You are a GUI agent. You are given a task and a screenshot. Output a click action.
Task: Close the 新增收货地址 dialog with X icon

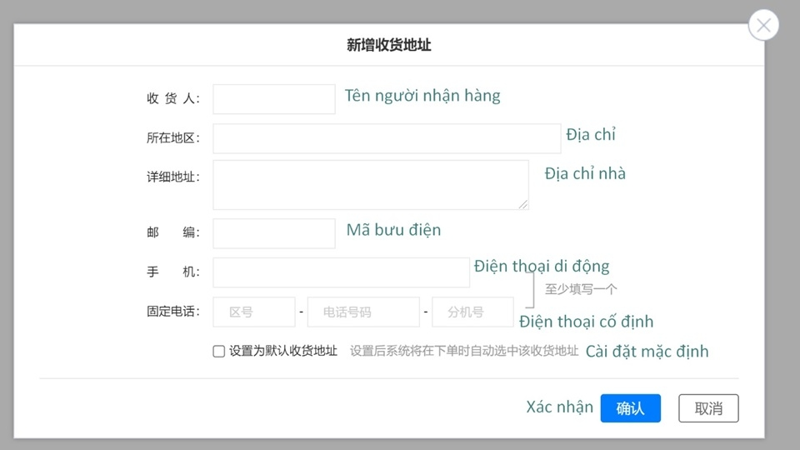[x=764, y=26]
